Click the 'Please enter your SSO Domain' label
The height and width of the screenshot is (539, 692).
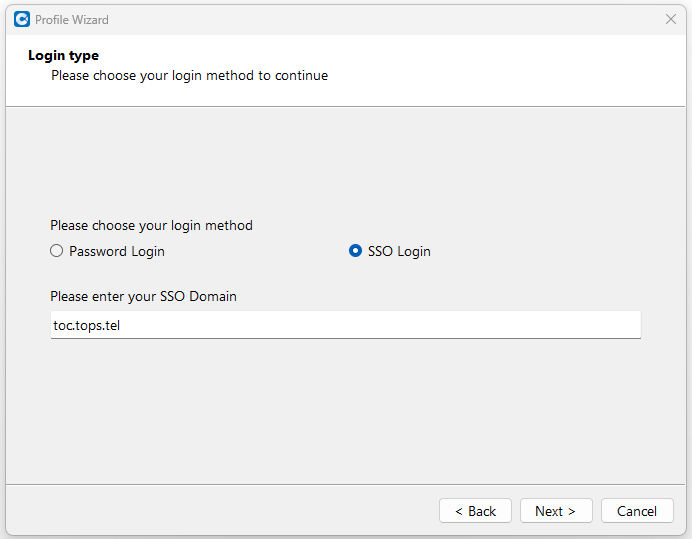(x=143, y=296)
